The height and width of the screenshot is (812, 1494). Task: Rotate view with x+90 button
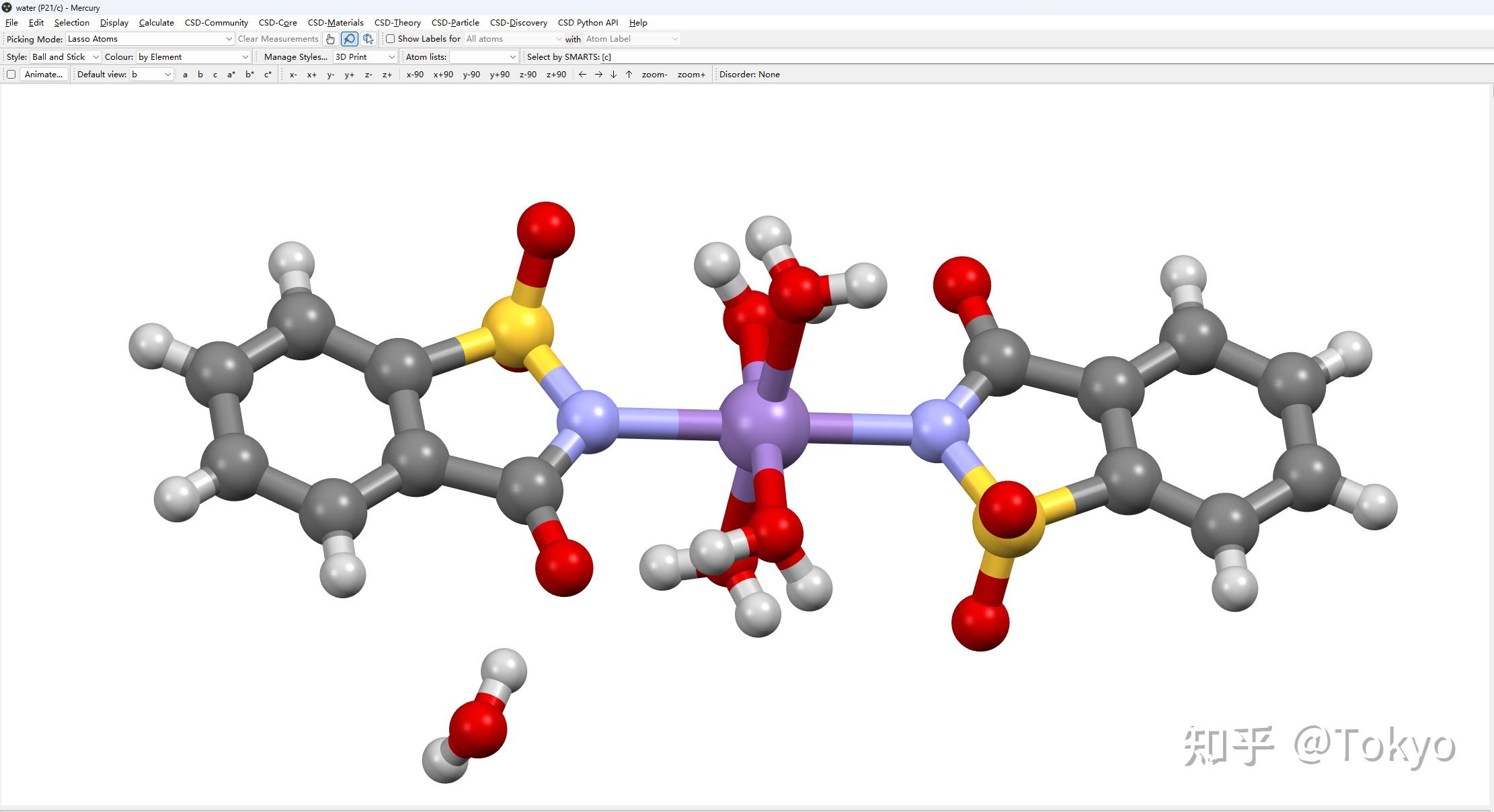(443, 75)
